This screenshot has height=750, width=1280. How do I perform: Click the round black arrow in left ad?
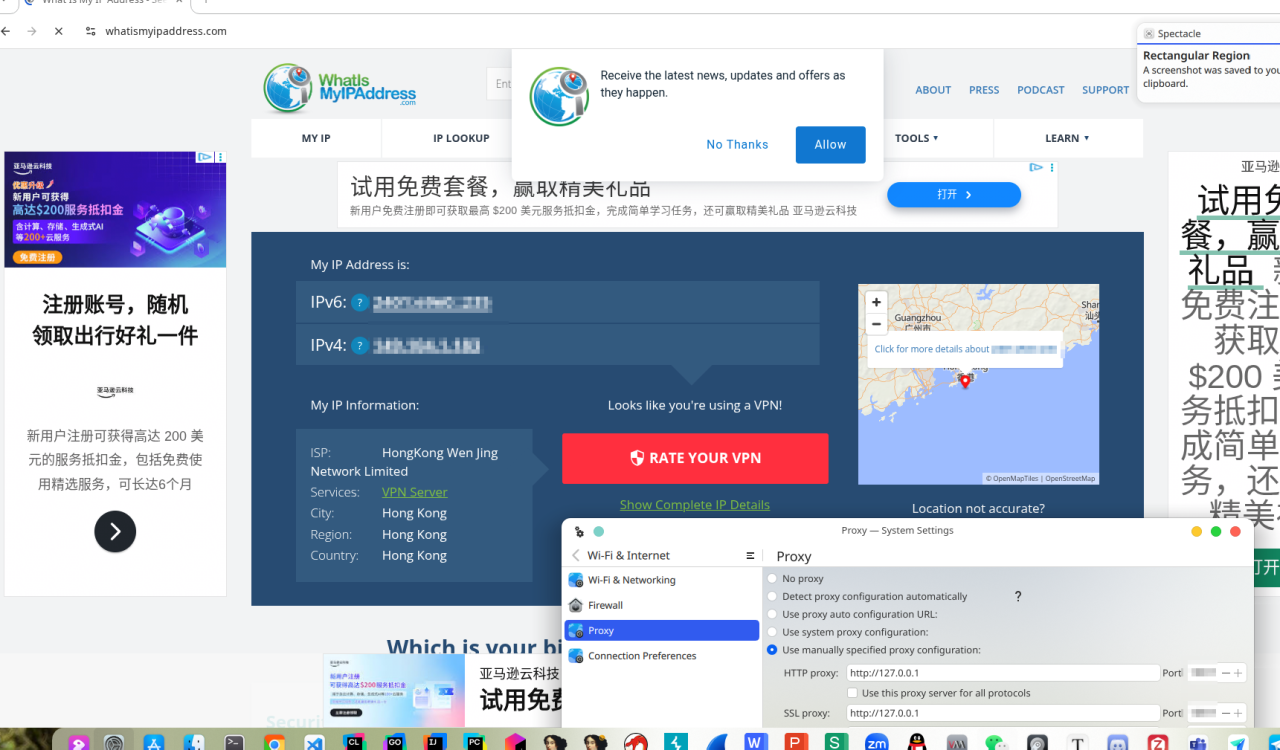[x=115, y=532]
